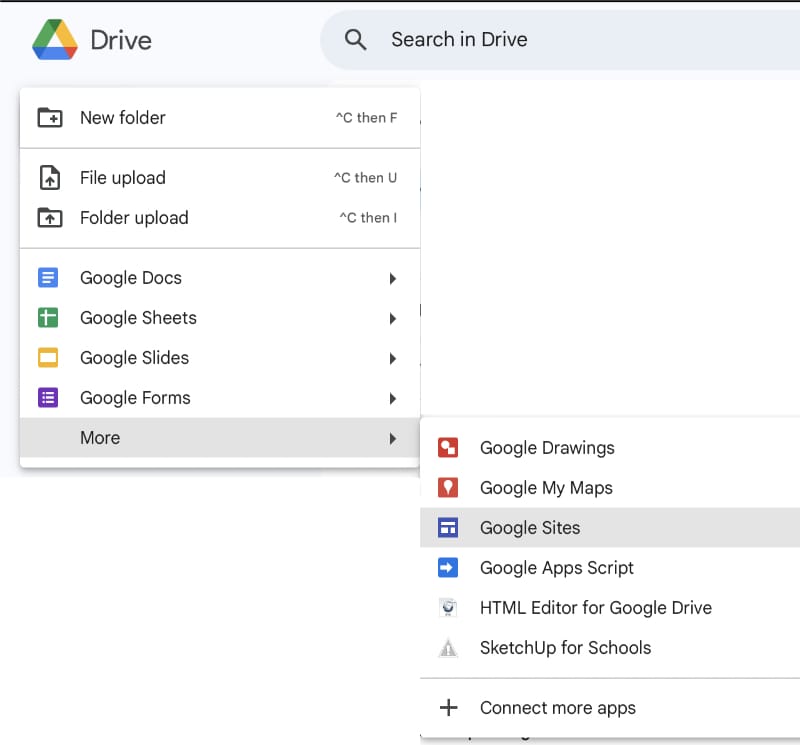Choose Google Apps Script menu entry

click(556, 568)
